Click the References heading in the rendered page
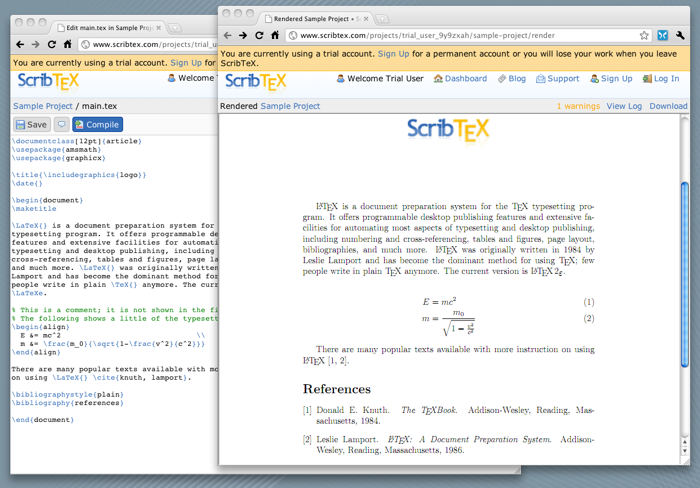Viewport: 700px width, 488px height. (x=337, y=389)
